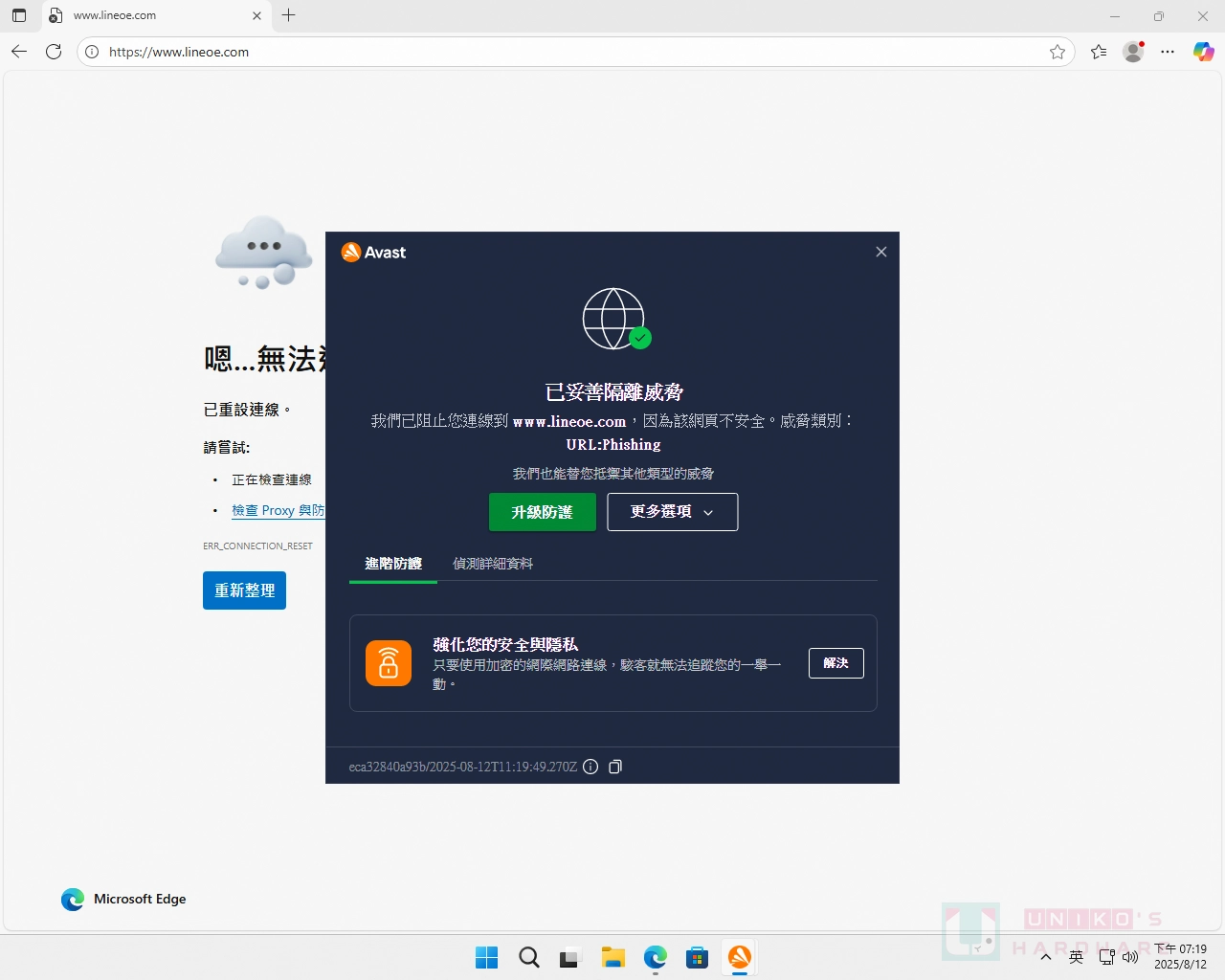1225x980 pixels.
Task: Minimize the Edge browser window
Action: click(1114, 15)
